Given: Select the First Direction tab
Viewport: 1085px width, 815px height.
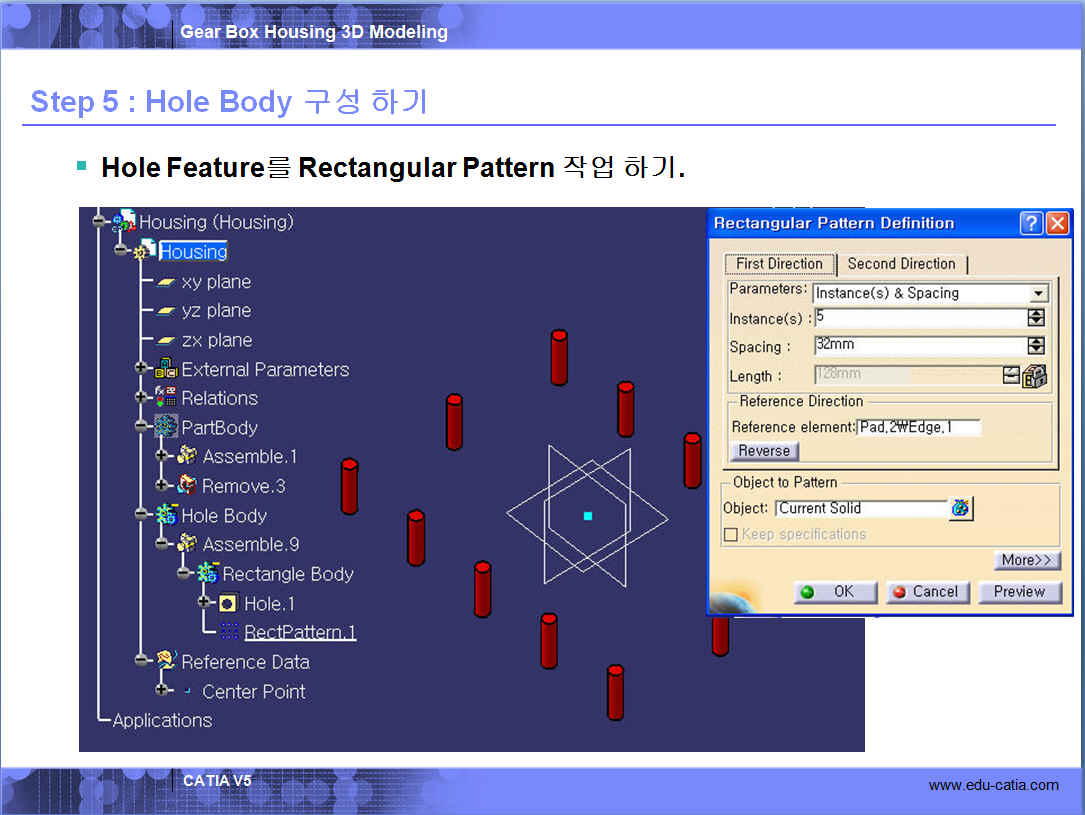Looking at the screenshot, I should click(779, 264).
